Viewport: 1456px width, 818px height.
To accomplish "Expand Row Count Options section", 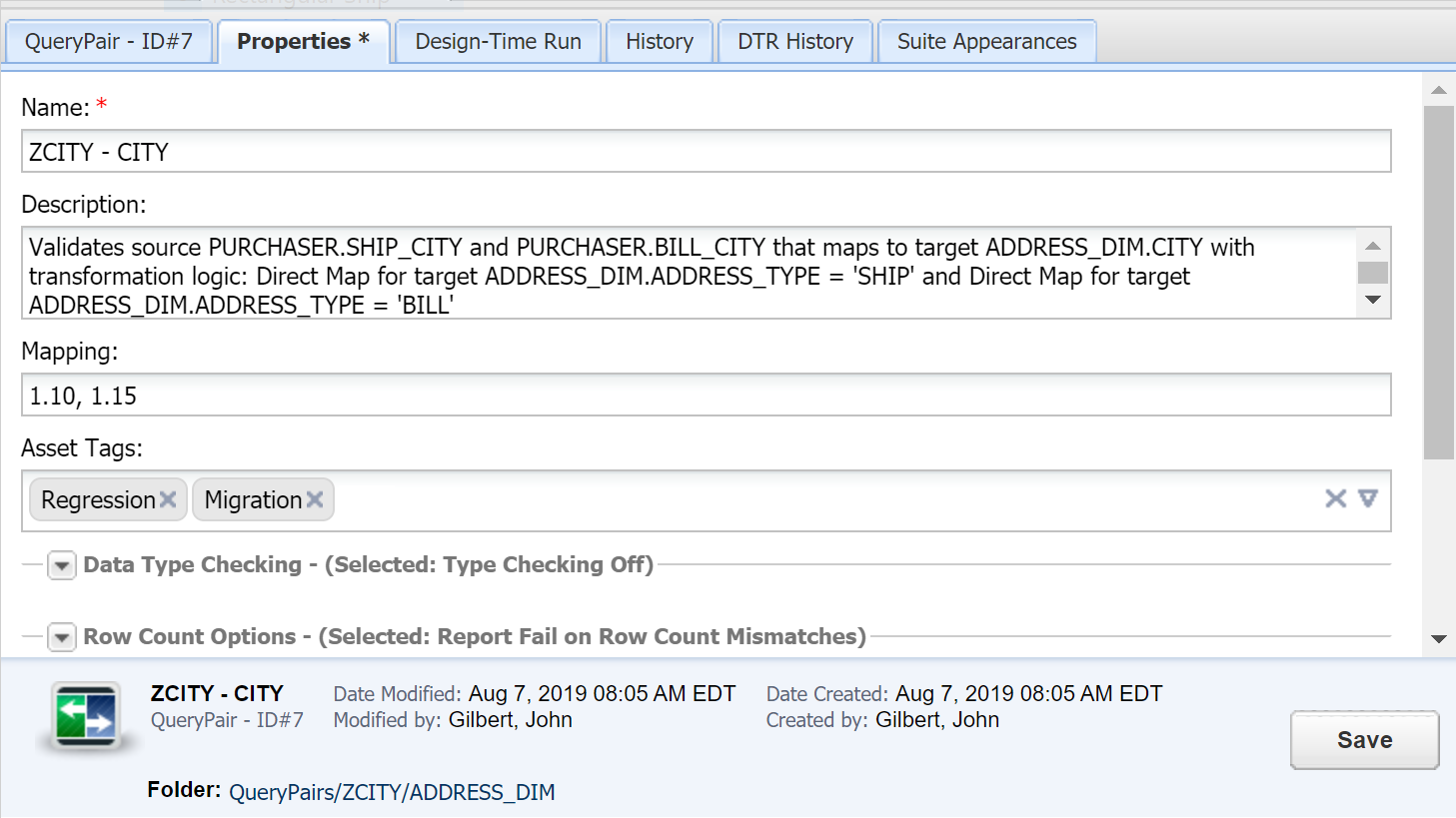I will pos(62,637).
